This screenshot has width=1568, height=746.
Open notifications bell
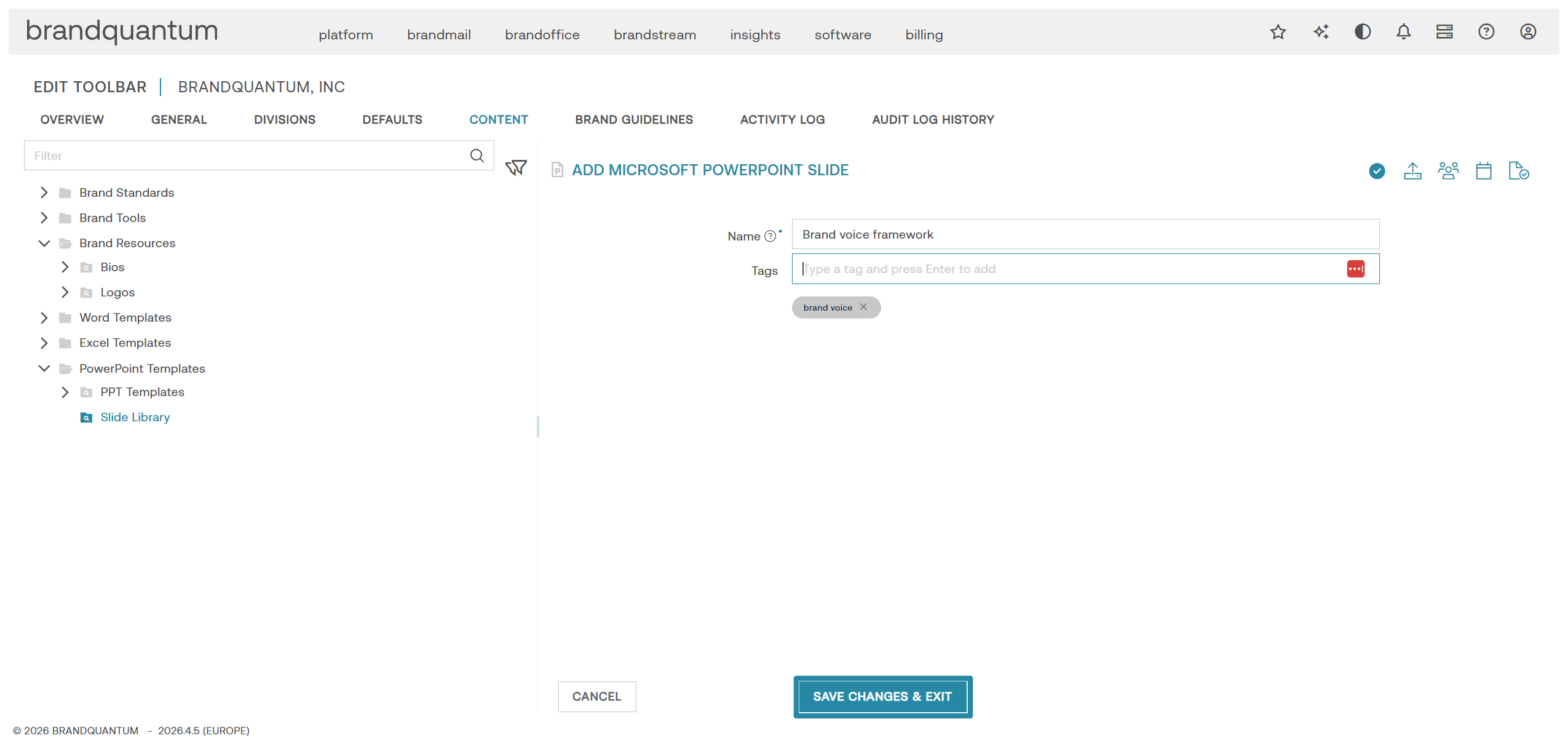pyautogui.click(x=1403, y=32)
